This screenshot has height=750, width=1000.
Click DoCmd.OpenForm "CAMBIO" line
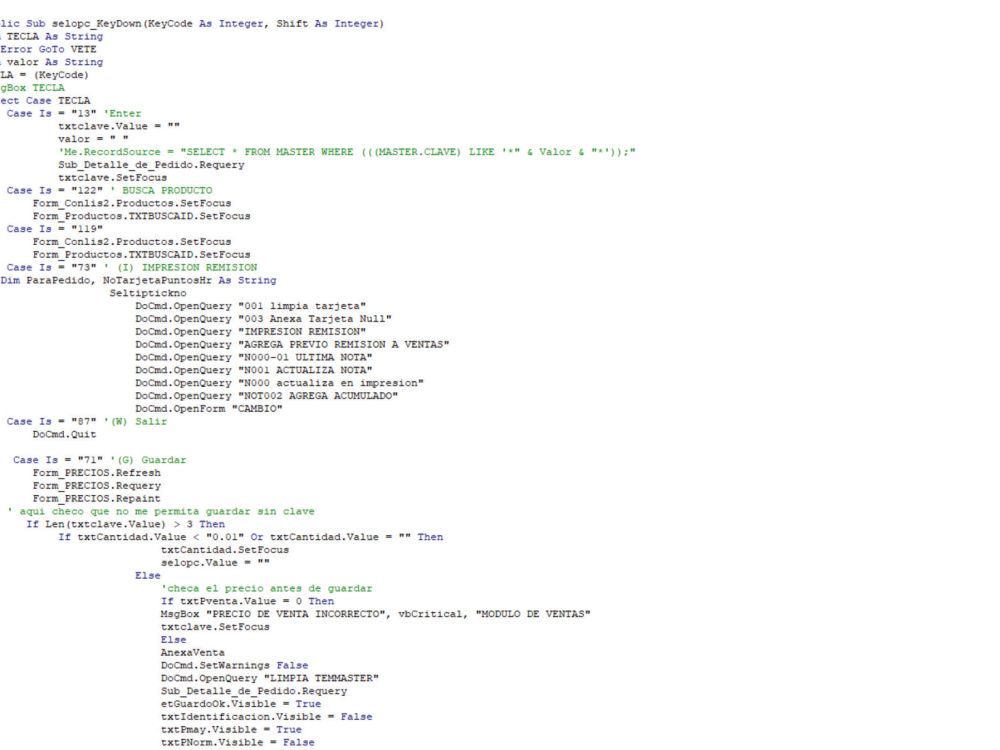pos(209,408)
